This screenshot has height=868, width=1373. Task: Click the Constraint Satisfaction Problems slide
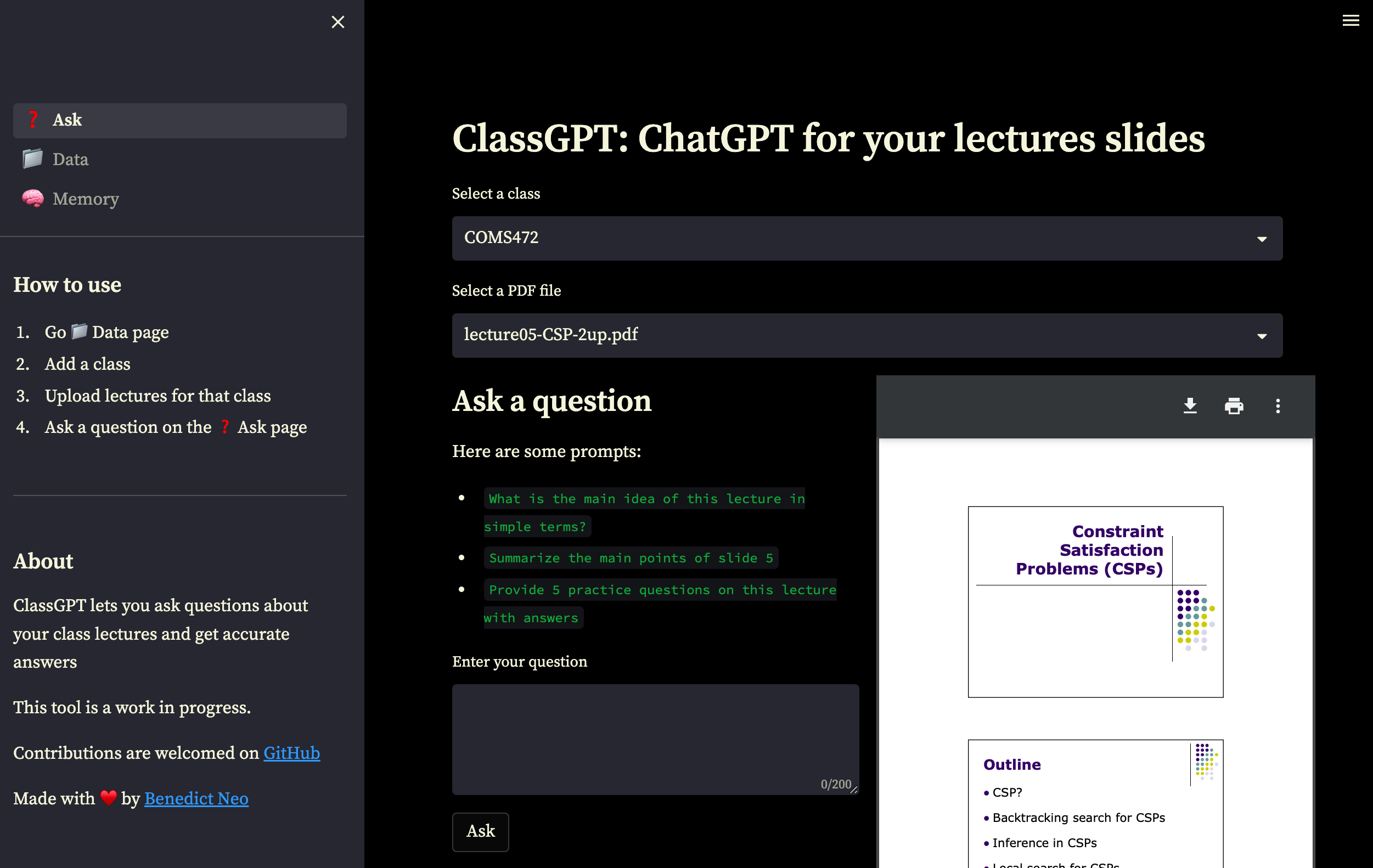click(1095, 601)
